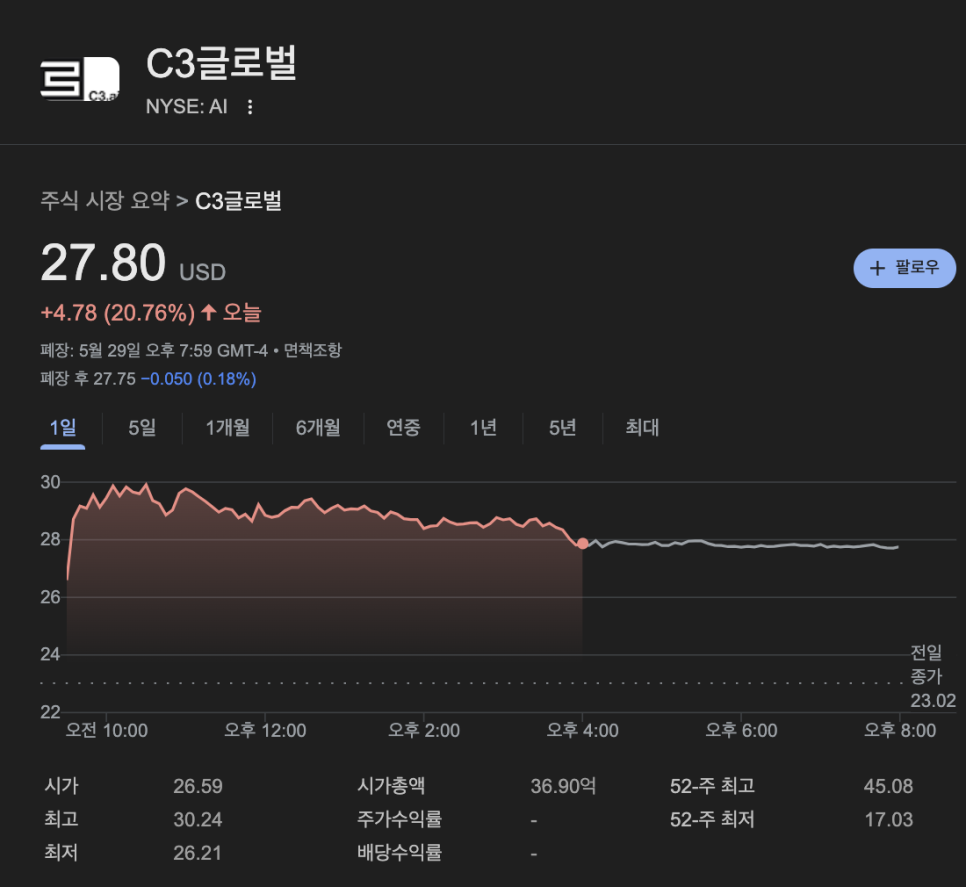Click the 팔로우 follow button
This screenshot has height=887, width=966.
(904, 268)
